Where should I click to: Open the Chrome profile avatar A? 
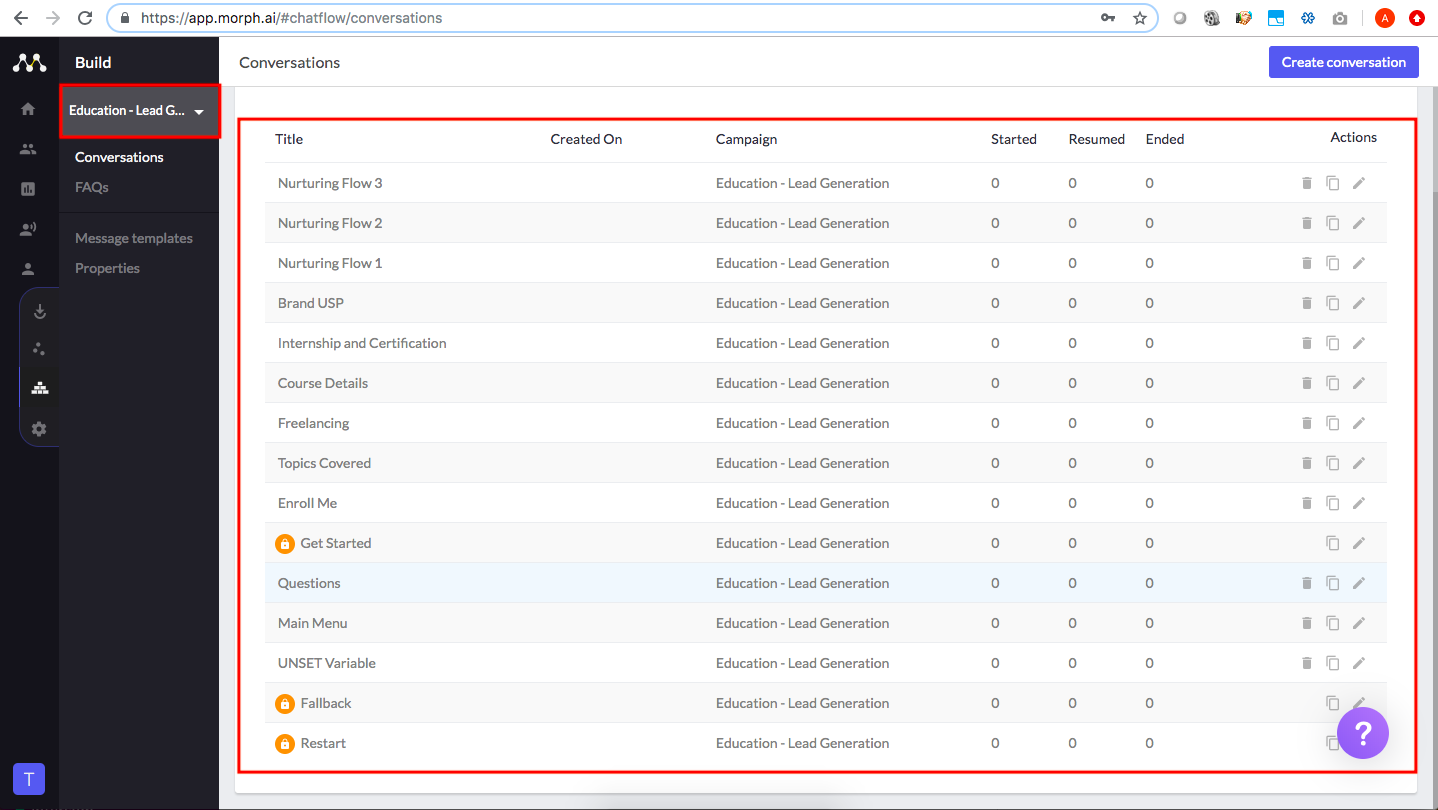[x=1385, y=18]
